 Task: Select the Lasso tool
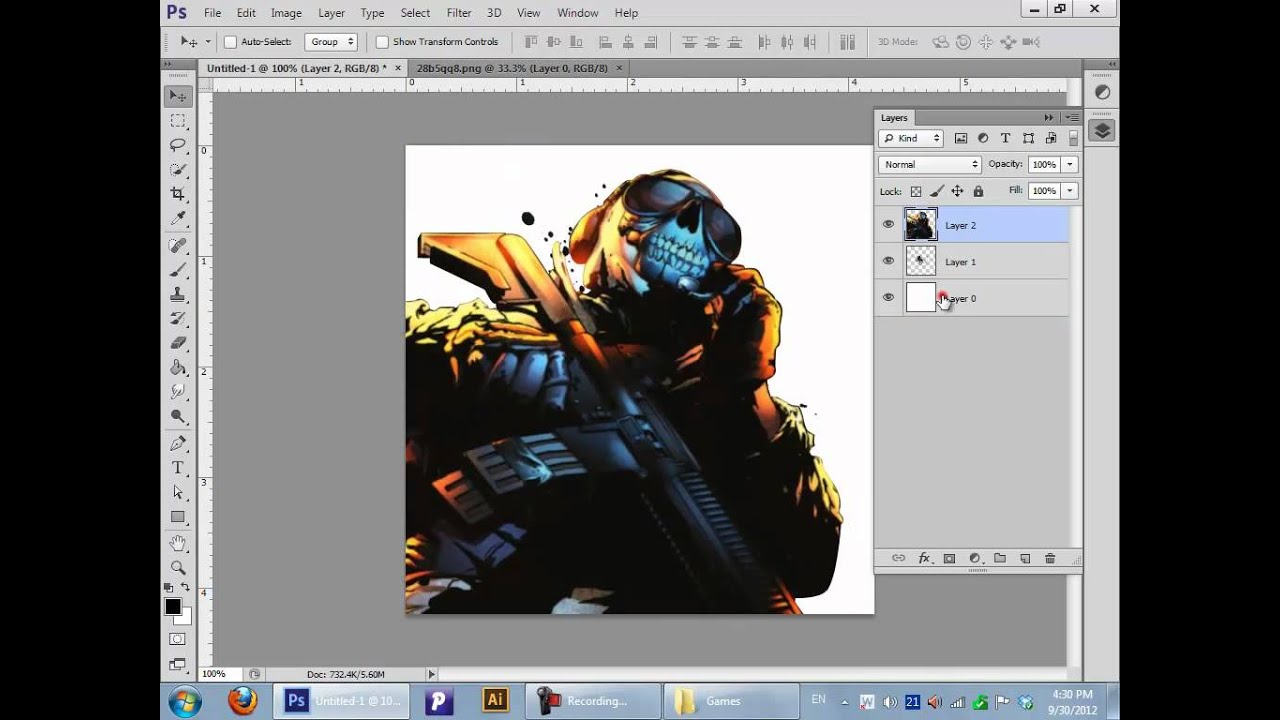tap(178, 145)
